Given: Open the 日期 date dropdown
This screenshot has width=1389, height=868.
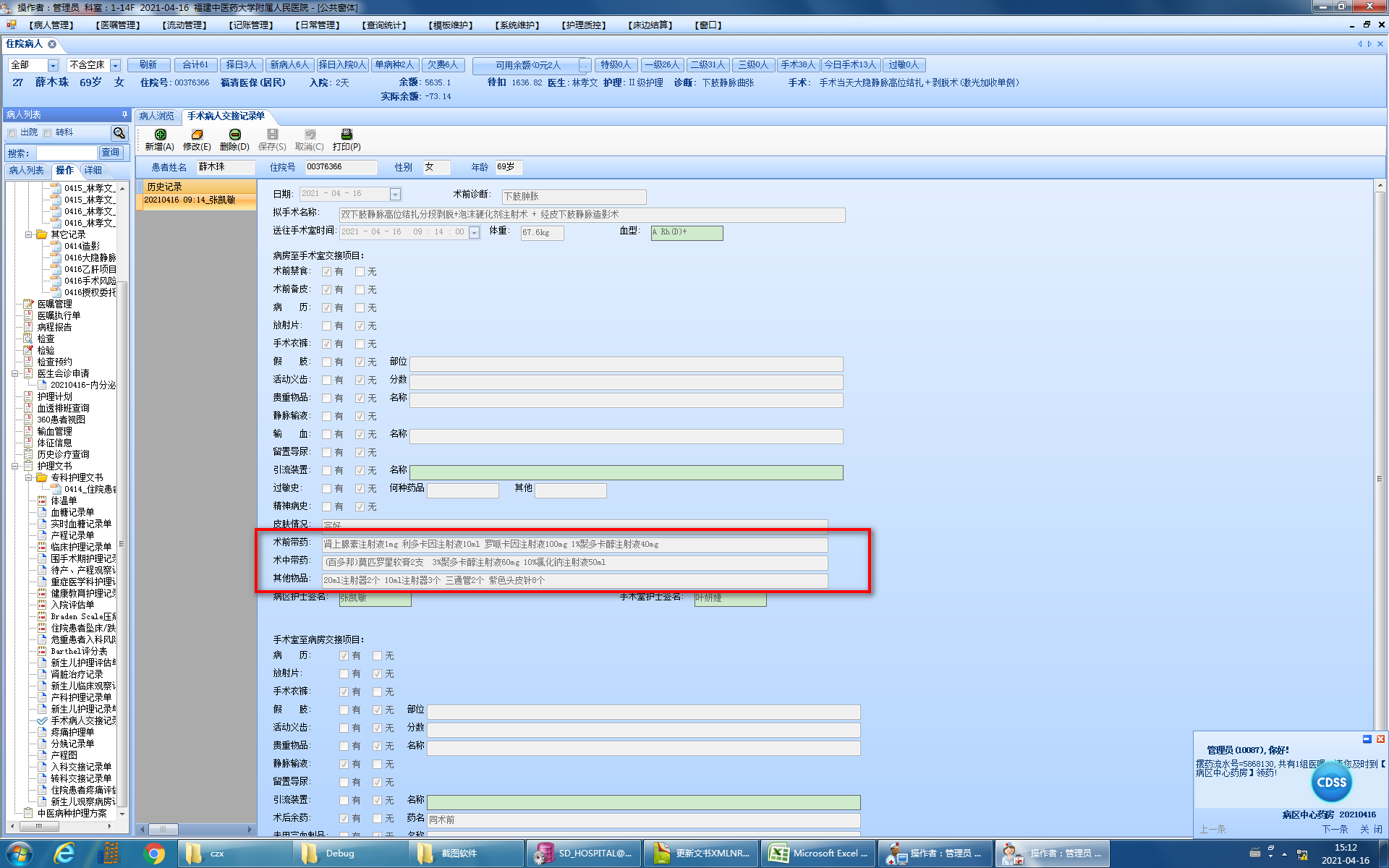Looking at the screenshot, I should point(395,195).
